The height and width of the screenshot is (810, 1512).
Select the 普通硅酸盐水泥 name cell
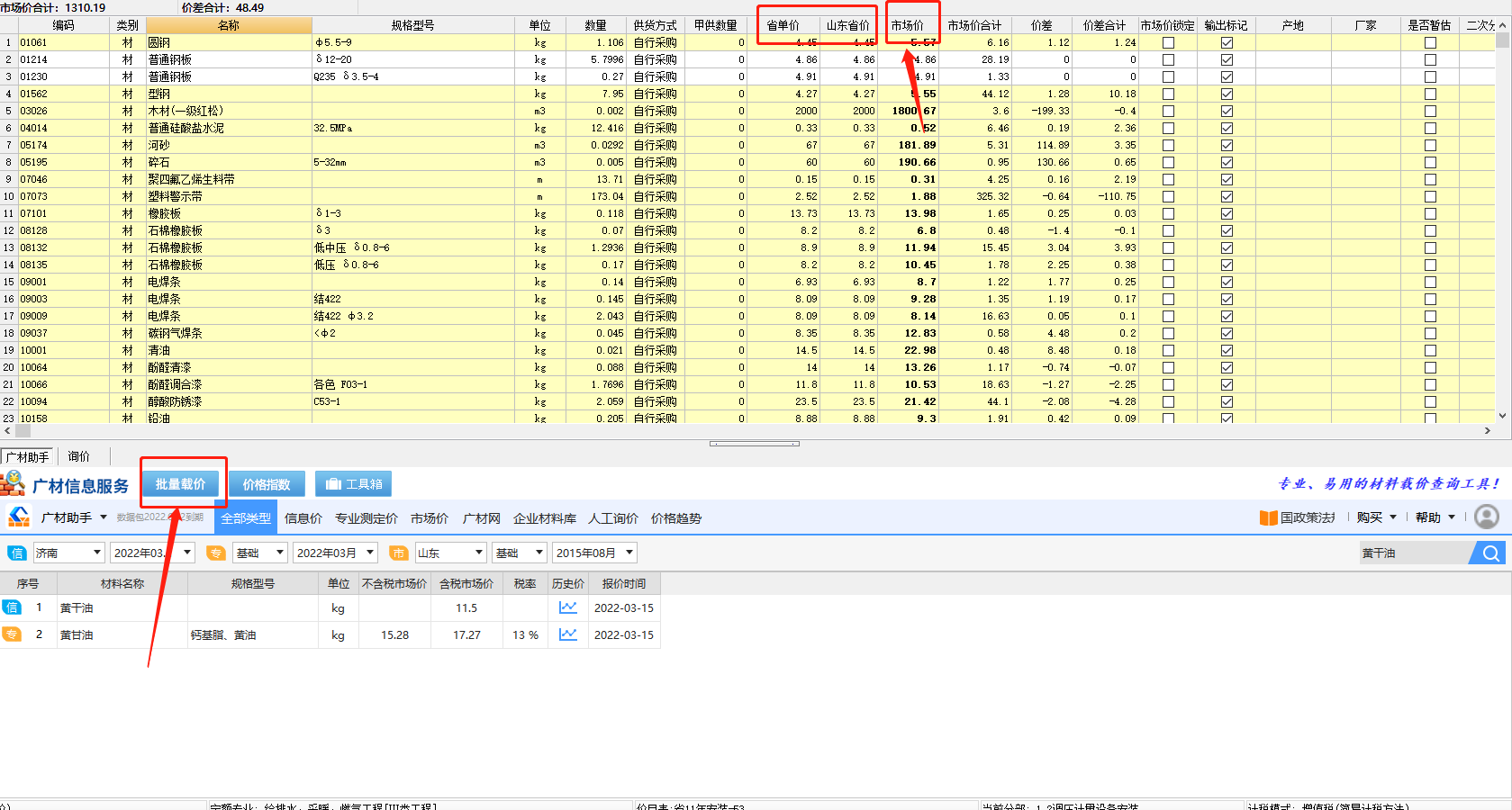coord(229,128)
